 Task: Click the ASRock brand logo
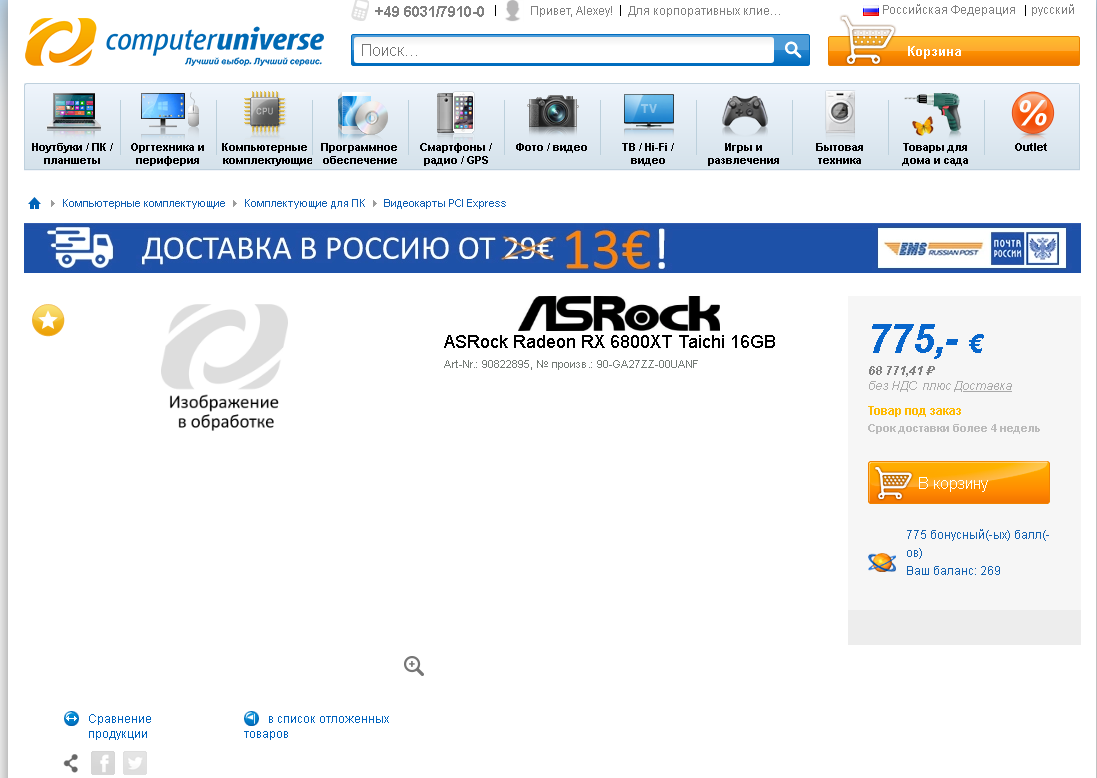click(619, 313)
